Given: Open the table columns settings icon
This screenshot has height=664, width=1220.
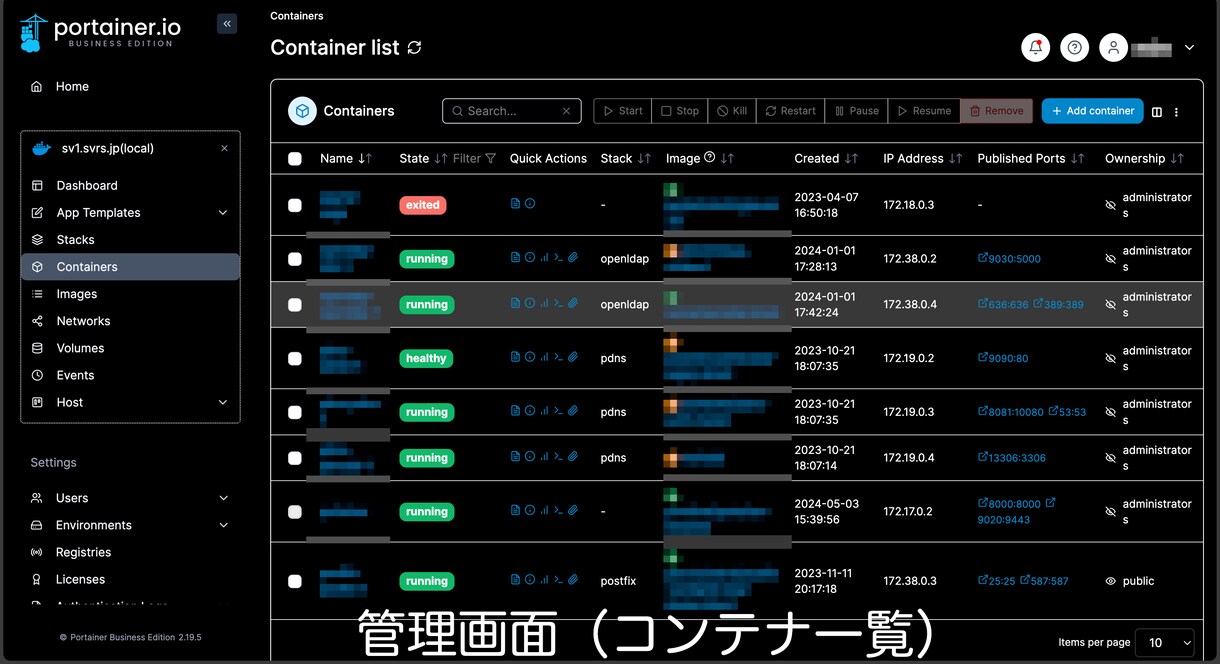Looking at the screenshot, I should point(1157,112).
